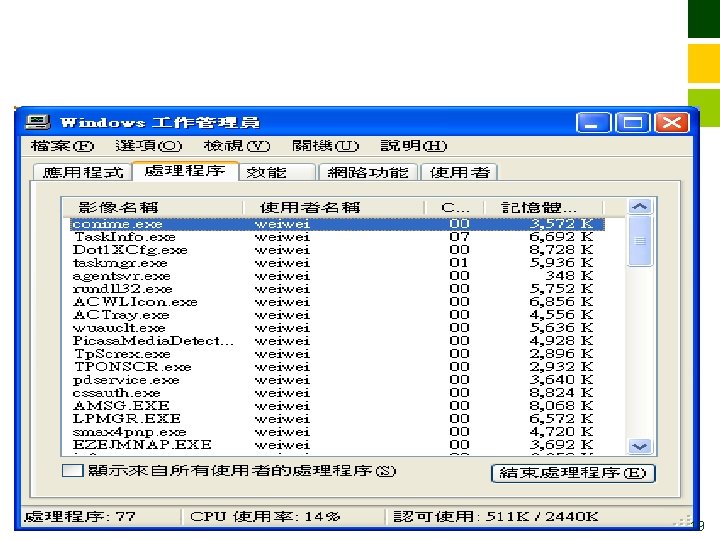
Task: Click the 348 K memory value
Action: click(569, 276)
